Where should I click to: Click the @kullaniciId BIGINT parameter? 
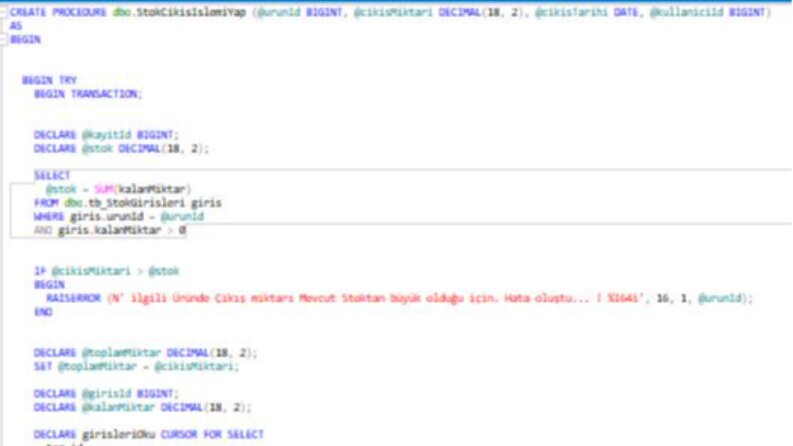(x=708, y=12)
